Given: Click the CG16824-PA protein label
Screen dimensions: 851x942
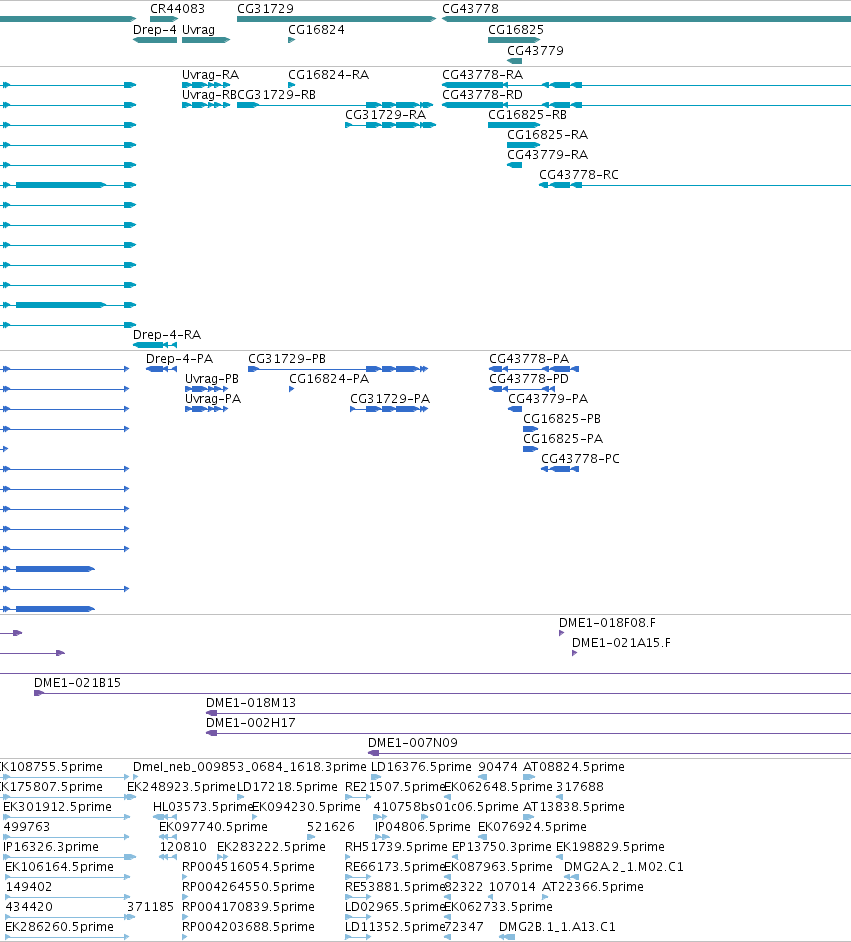Looking at the screenshot, I should pos(329,379).
